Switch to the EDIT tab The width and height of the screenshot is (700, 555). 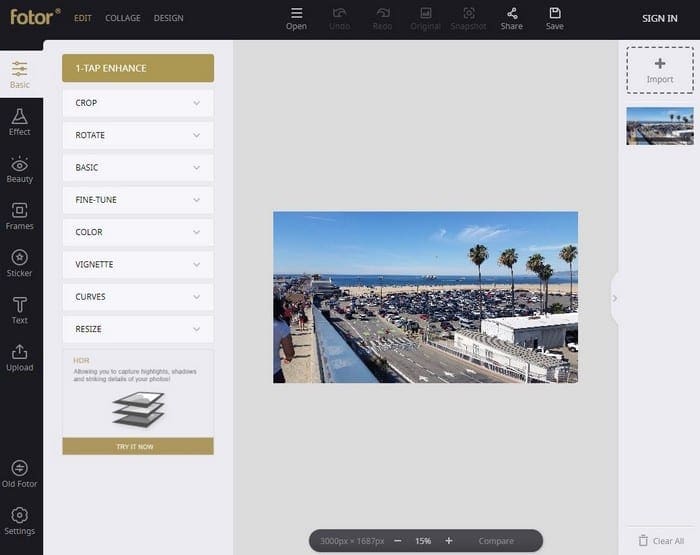click(83, 18)
